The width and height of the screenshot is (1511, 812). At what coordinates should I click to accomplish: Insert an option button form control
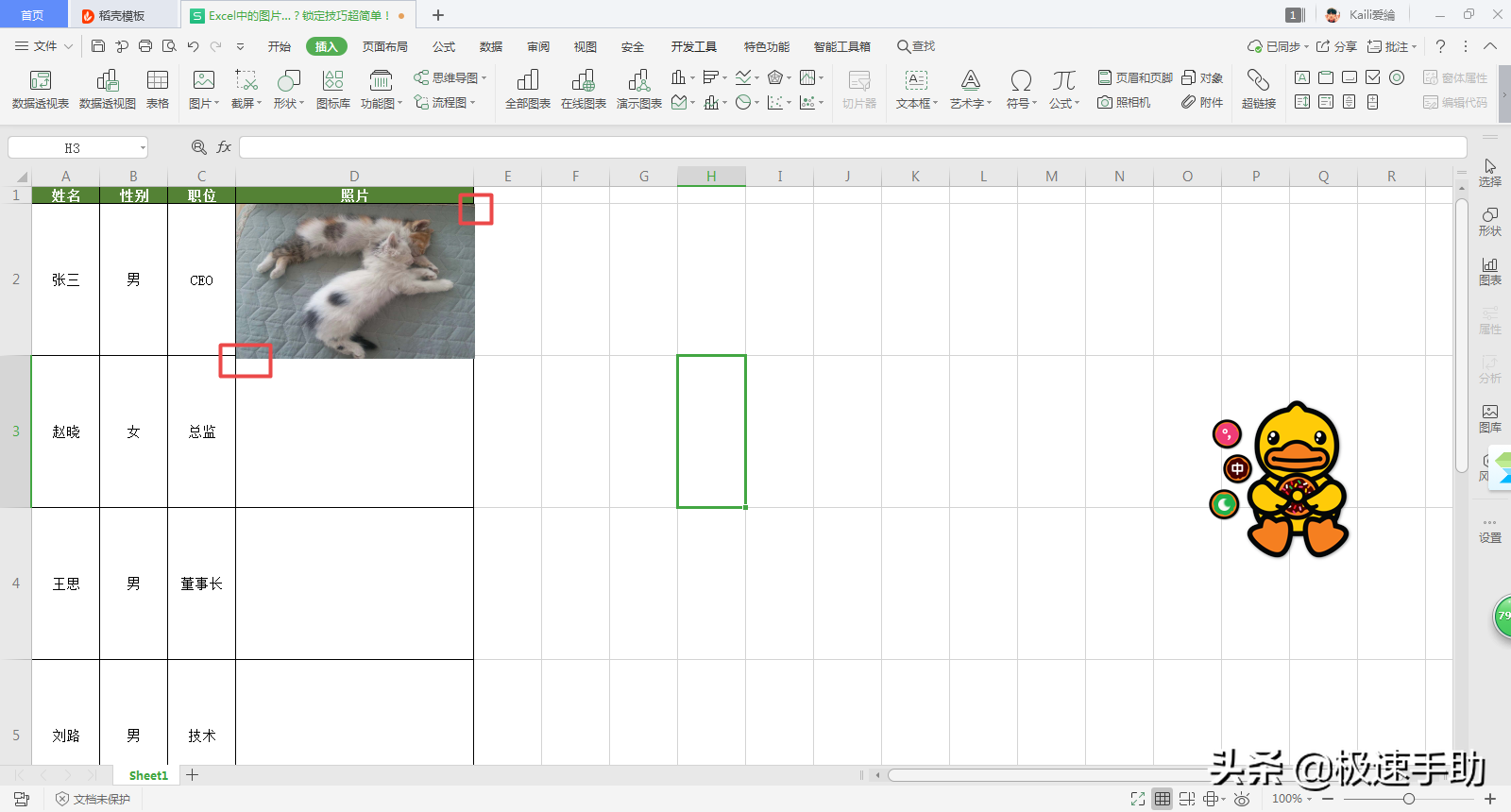point(1397,77)
